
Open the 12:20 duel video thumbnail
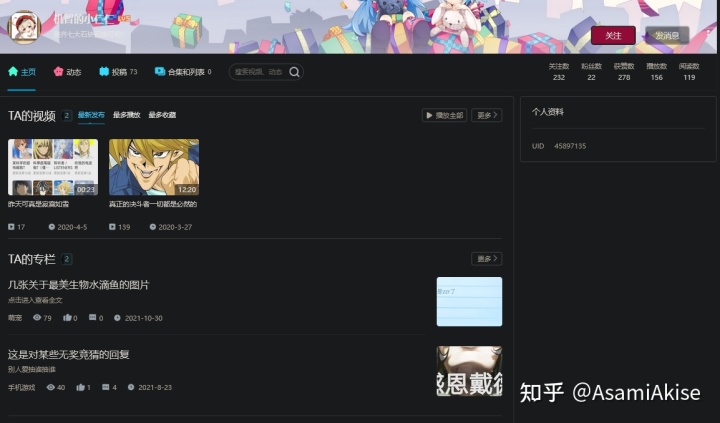tap(154, 167)
